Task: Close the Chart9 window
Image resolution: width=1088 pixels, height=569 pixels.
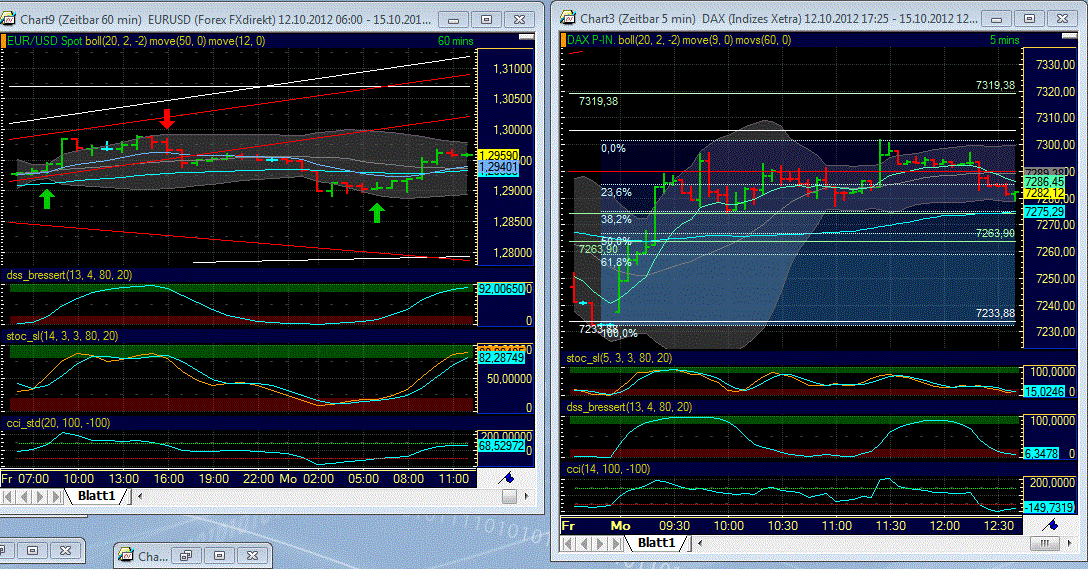Action: (x=520, y=19)
